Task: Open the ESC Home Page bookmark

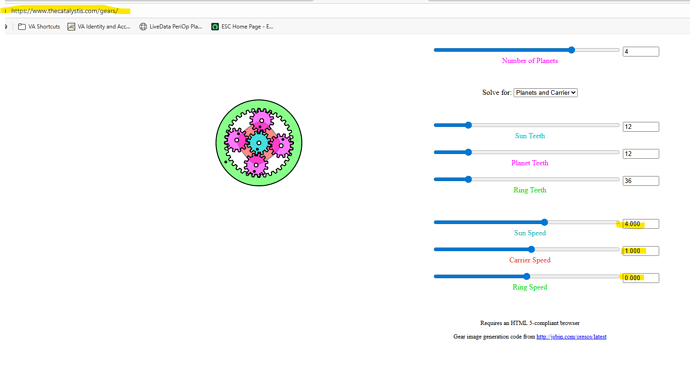Action: 242,26
